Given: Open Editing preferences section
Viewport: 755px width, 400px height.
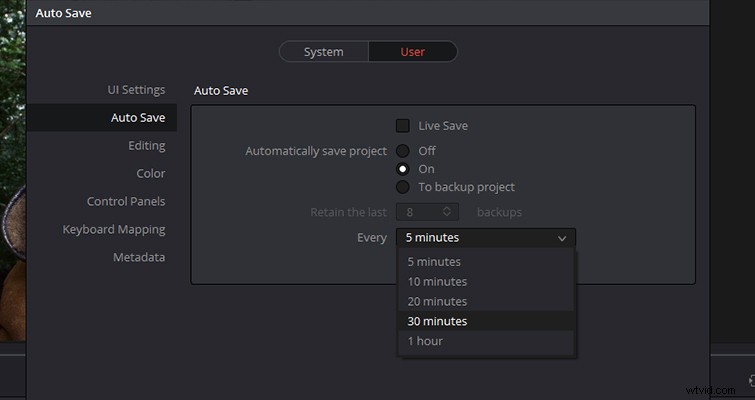Looking at the screenshot, I should pos(147,145).
